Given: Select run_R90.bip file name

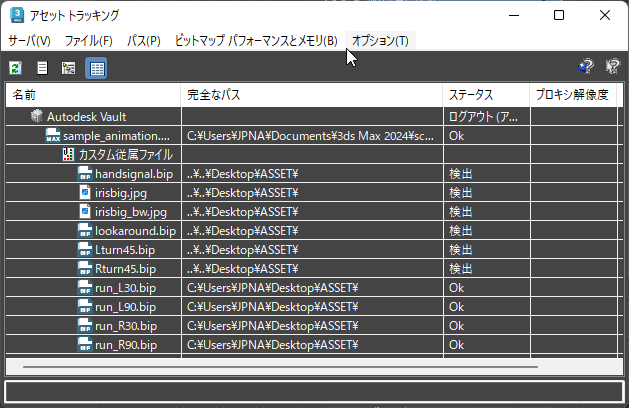Looking at the screenshot, I should click(126, 345).
